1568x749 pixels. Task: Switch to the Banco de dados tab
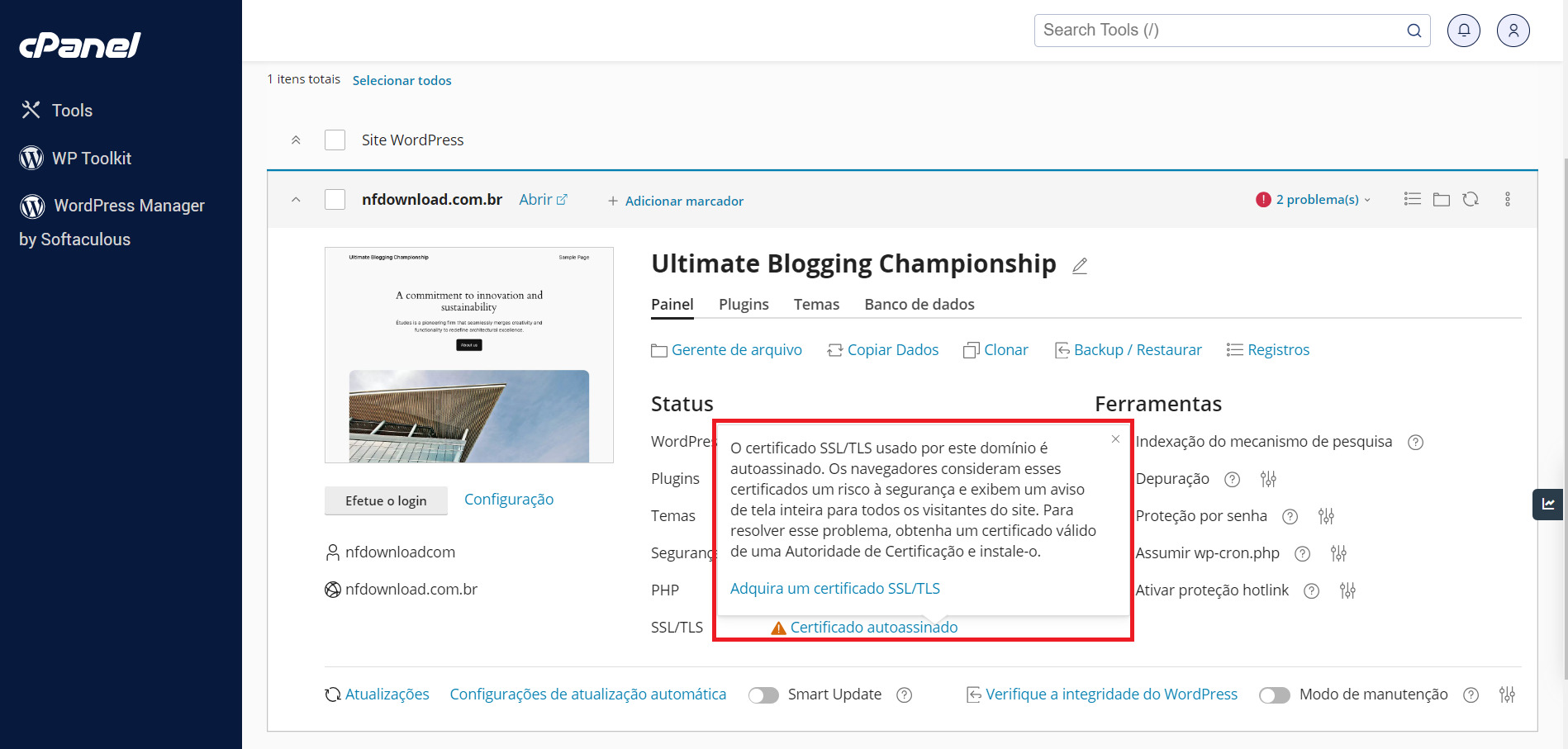(919, 305)
